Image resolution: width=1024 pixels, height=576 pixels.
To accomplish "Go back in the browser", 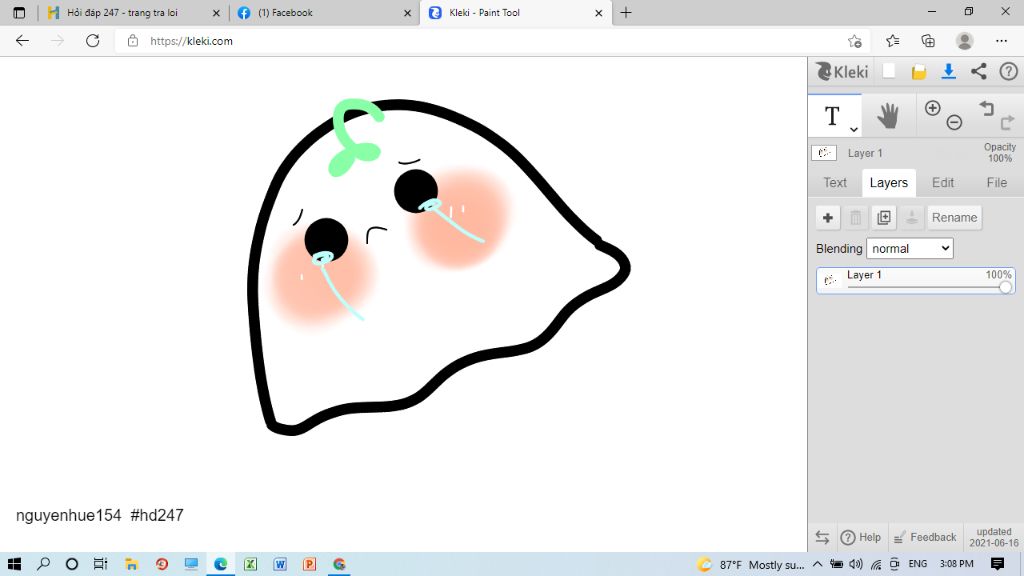I will pyautogui.click(x=22, y=40).
